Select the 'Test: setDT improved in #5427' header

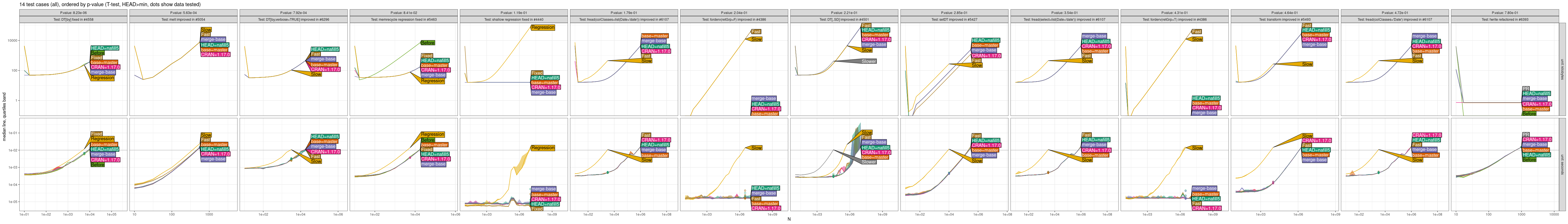(954, 20)
